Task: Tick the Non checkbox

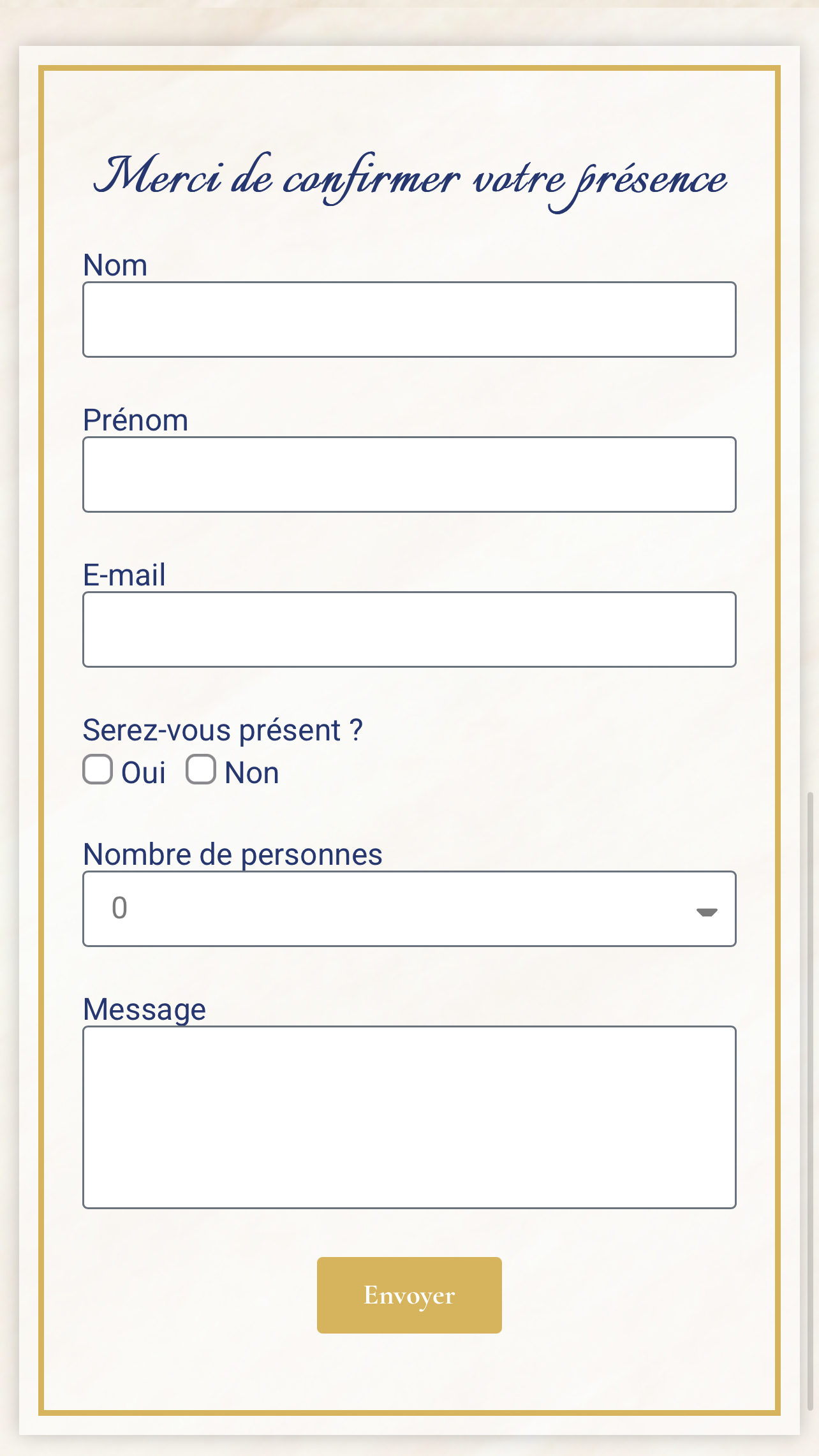Action: click(x=201, y=770)
